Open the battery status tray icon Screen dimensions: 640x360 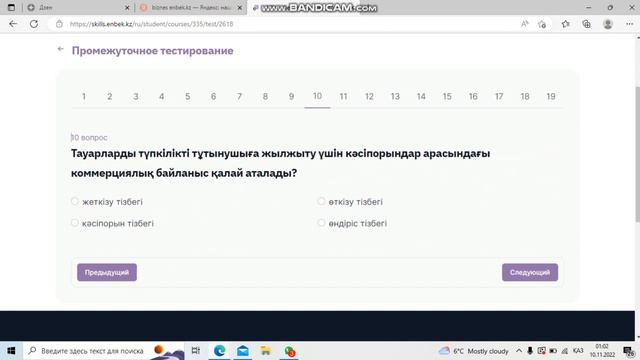553,351
